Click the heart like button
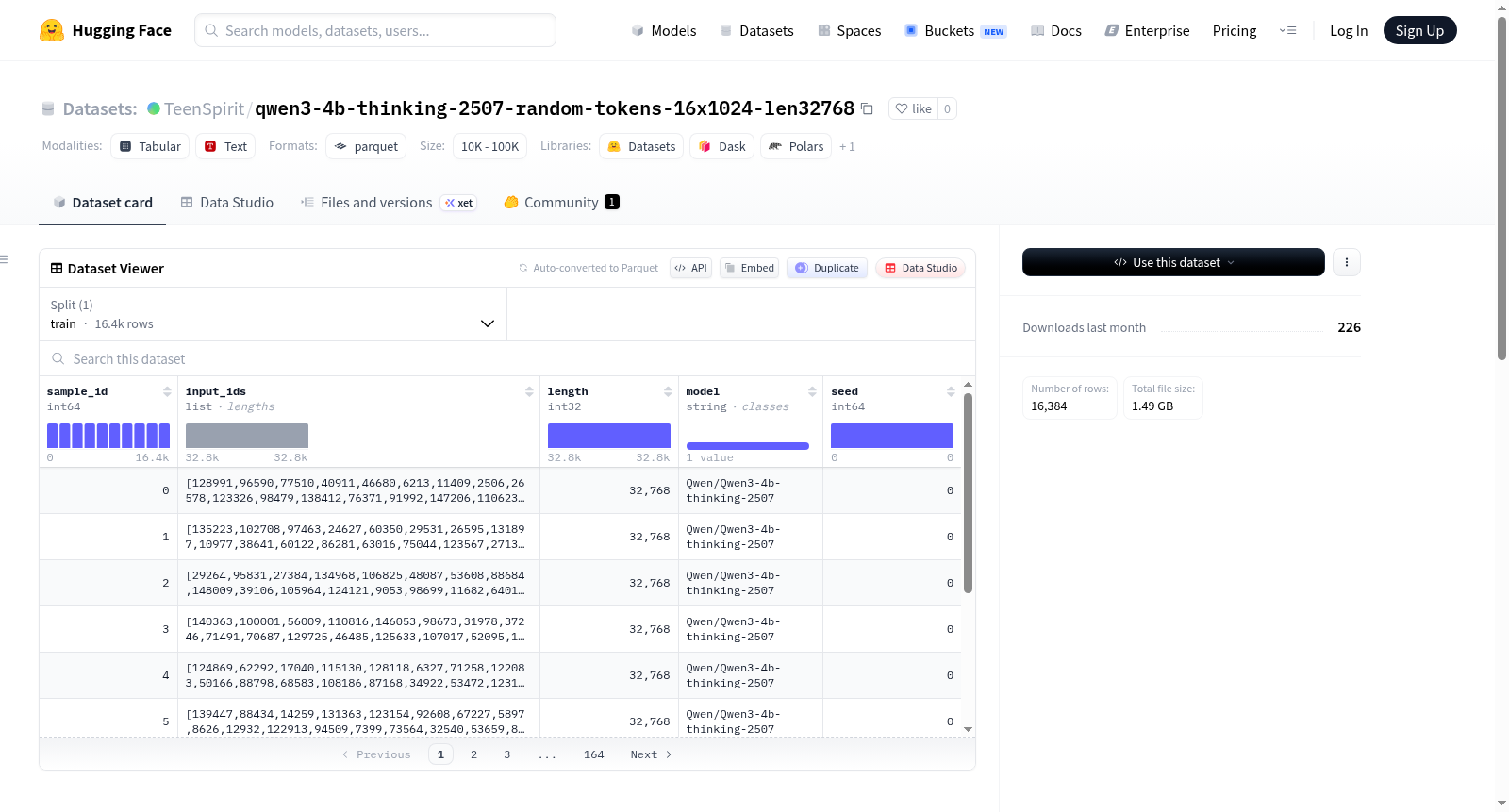This screenshot has width=1509, height=812. [x=913, y=108]
